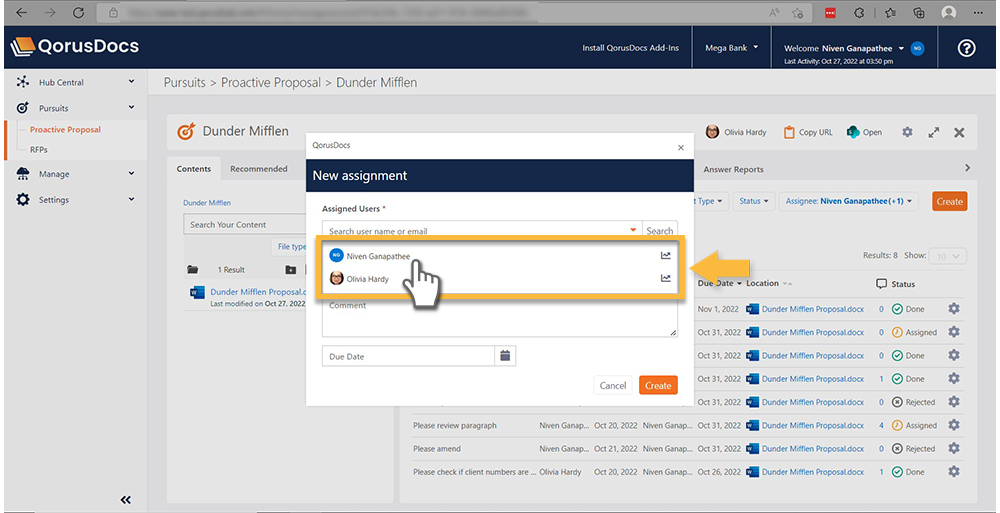Image resolution: width=1000 pixels, height=513 pixels.
Task: Collapse the sidebar with double-chevron icon
Action: click(x=126, y=499)
